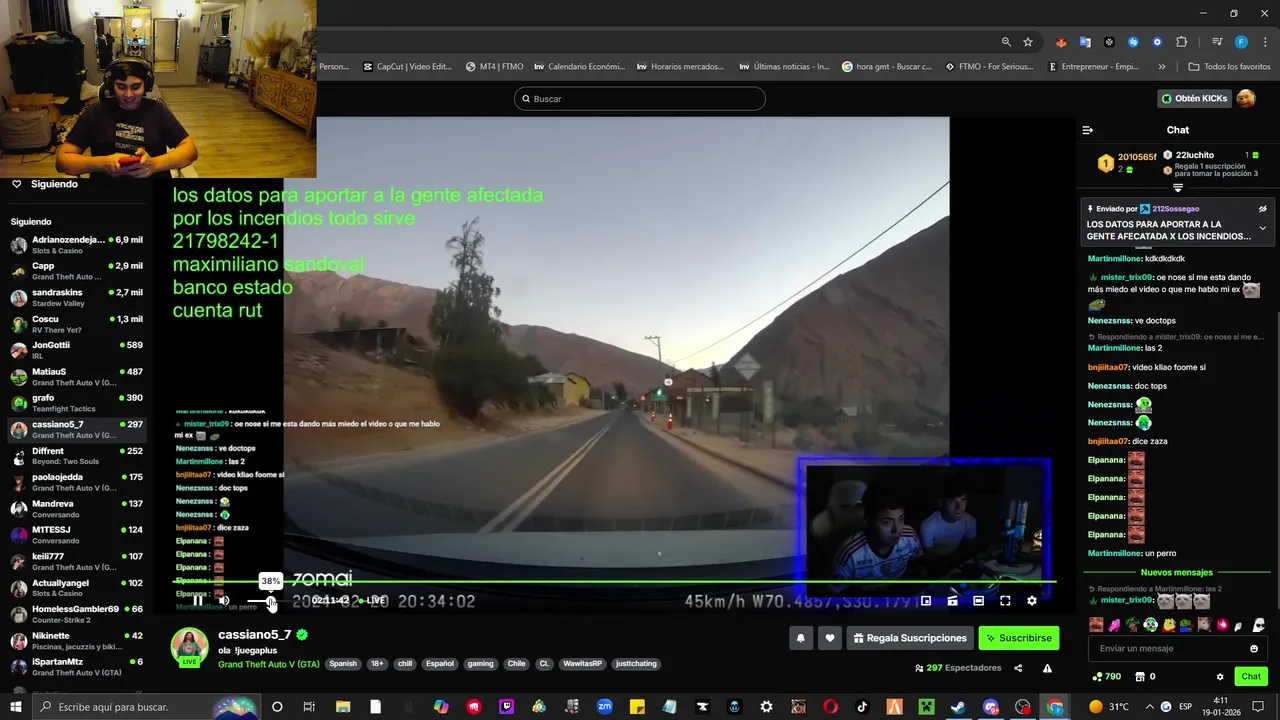The height and width of the screenshot is (720, 1280).
Task: Open hora gmt Google search bookmark
Action: click(x=887, y=67)
